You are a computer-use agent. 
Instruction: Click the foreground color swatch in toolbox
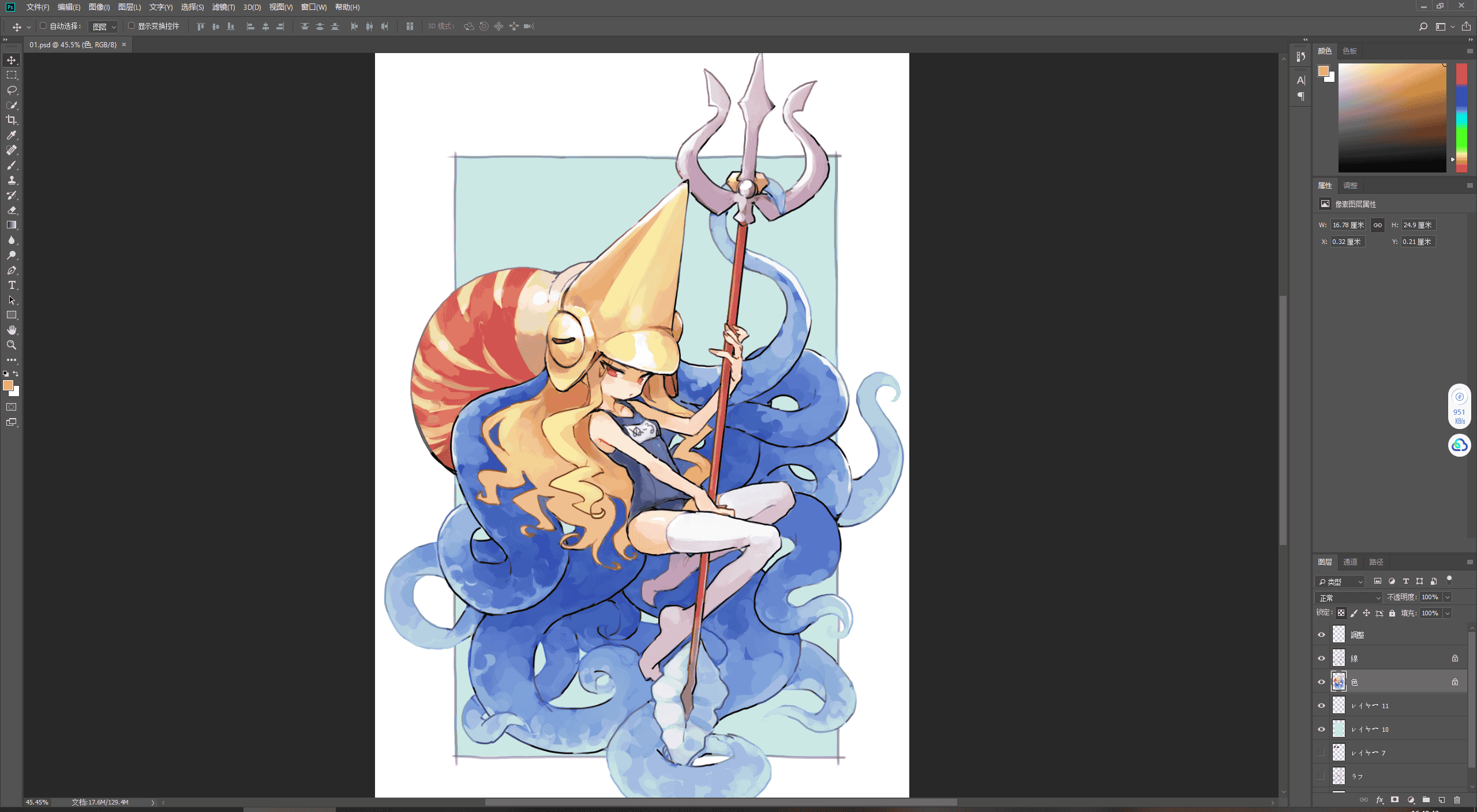click(8, 385)
